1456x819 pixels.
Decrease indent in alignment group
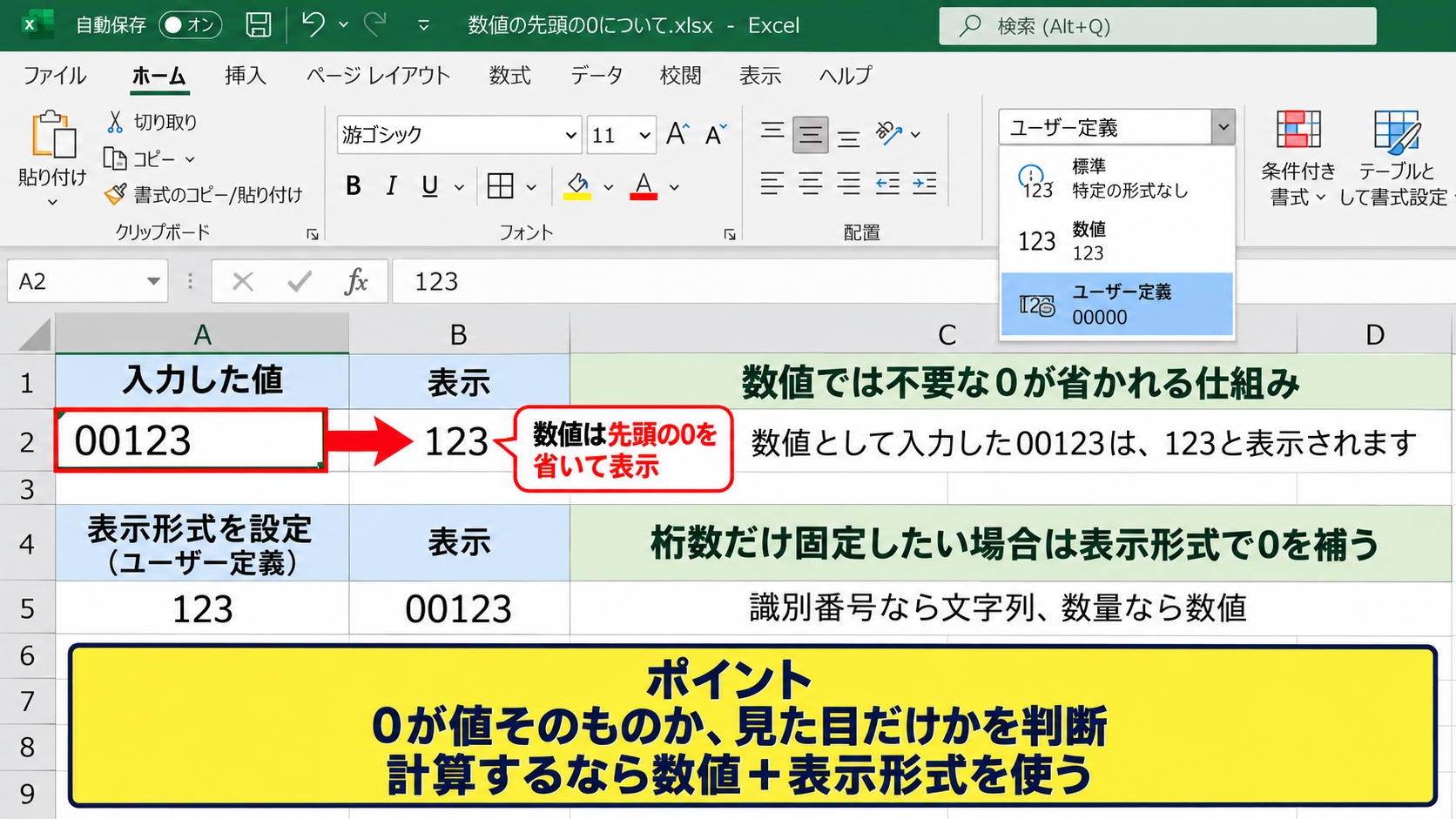[887, 184]
